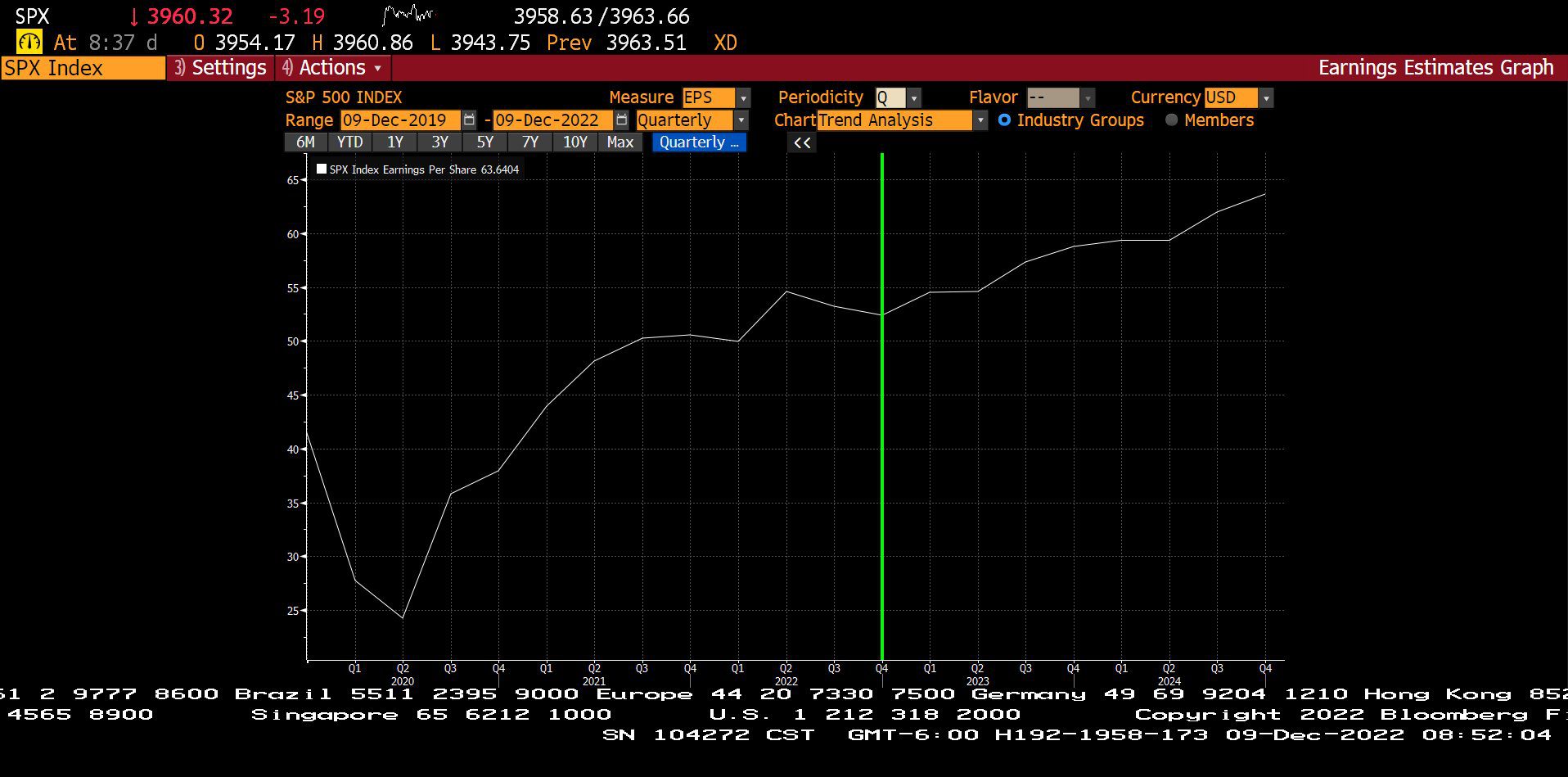Viewport: 1568px width, 777px height.
Task: Select the Members radio button
Action: click(1171, 120)
